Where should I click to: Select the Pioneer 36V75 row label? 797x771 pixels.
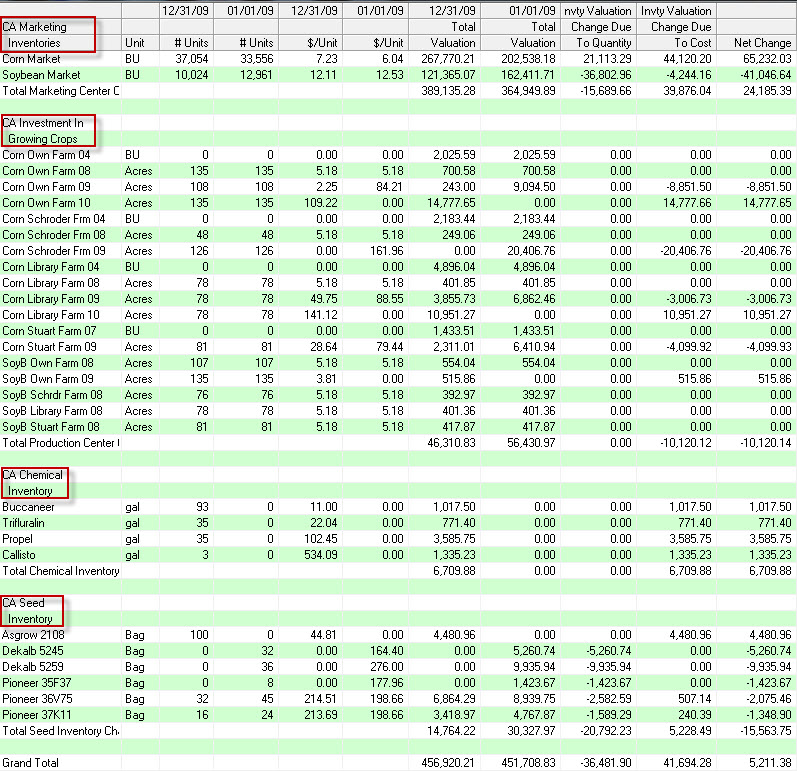[x=36, y=699]
